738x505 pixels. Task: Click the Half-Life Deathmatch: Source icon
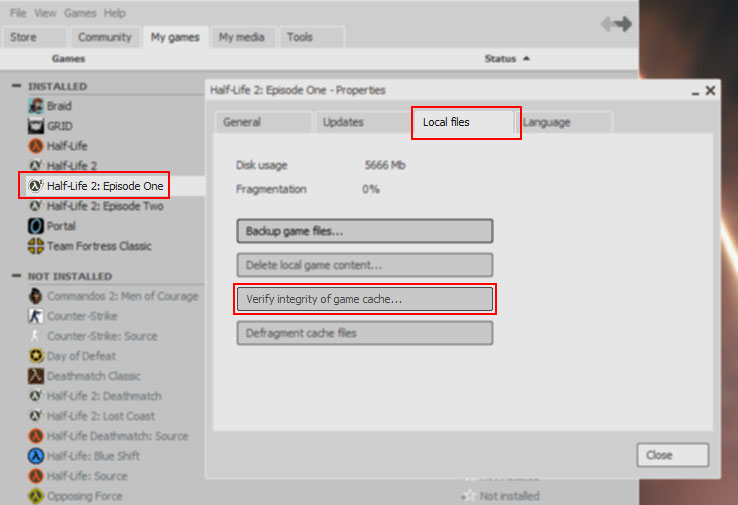(x=36, y=436)
